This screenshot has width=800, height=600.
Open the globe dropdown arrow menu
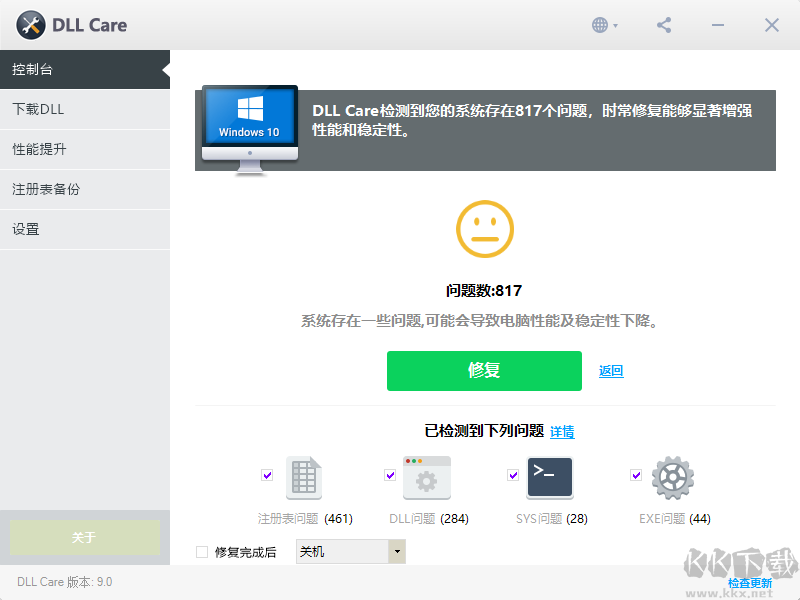(x=614, y=24)
